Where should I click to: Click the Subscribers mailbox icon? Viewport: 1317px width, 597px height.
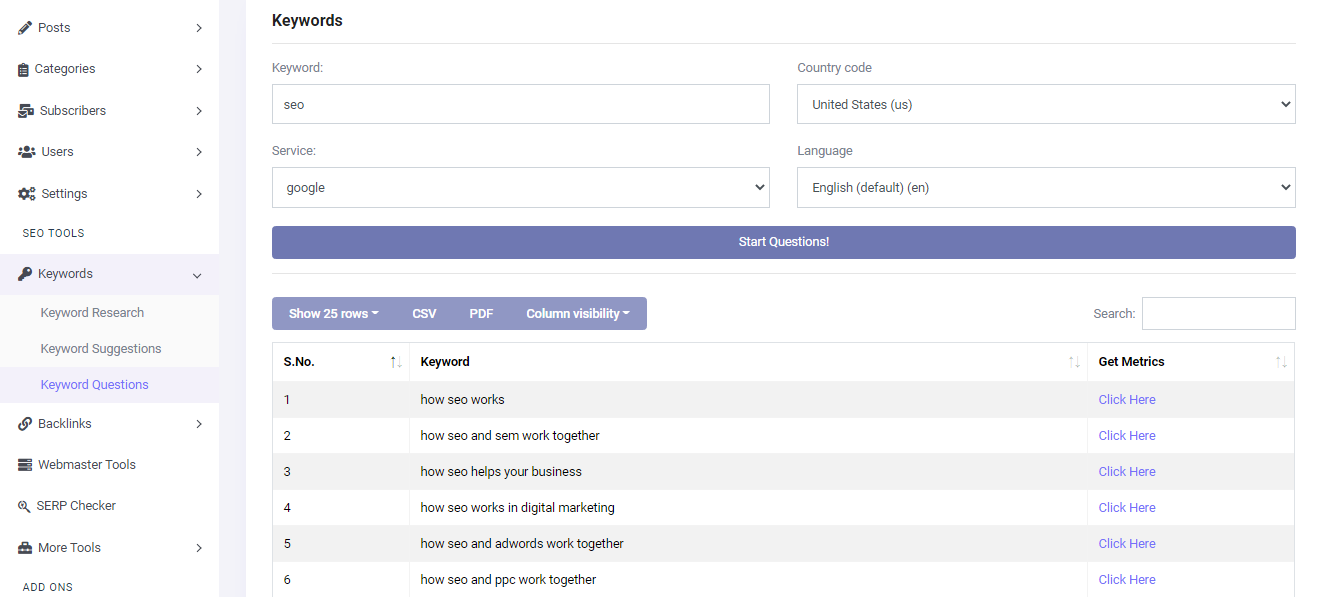coord(26,111)
